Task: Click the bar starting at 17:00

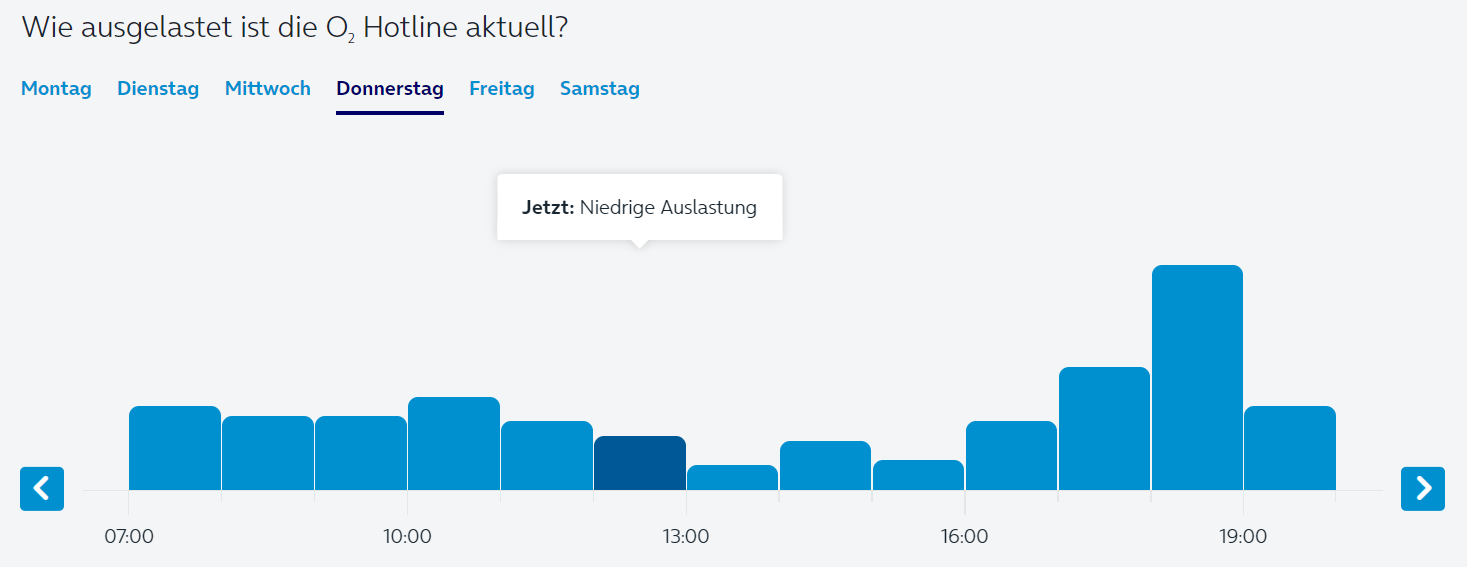Action: point(1104,429)
